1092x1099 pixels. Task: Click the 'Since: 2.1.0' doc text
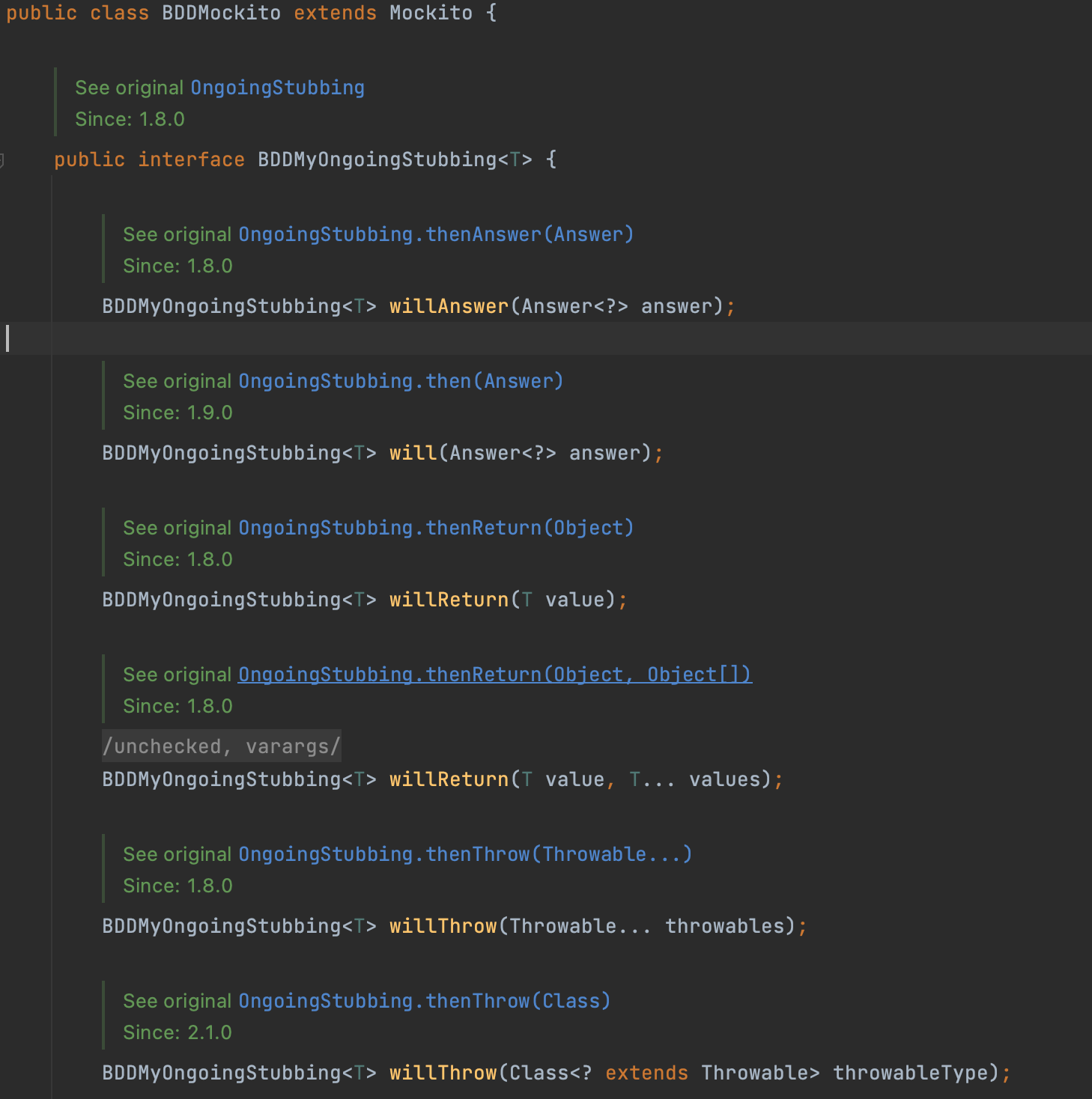click(178, 1032)
